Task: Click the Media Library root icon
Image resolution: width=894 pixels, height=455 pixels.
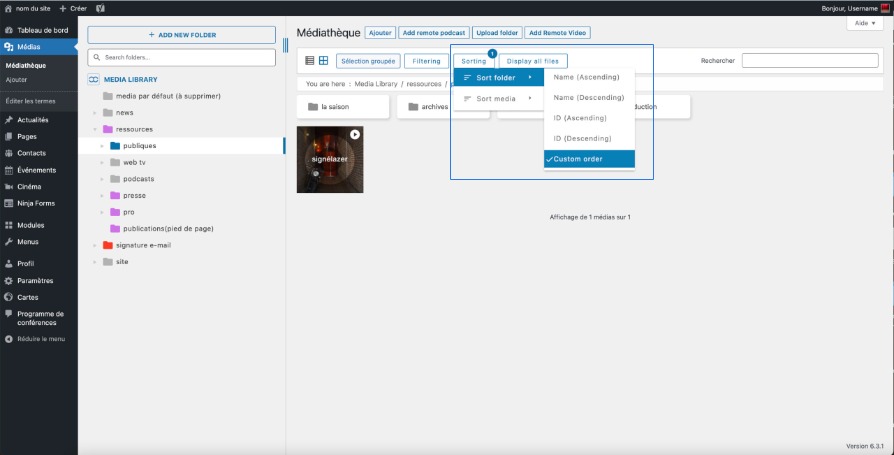Action: 94,79
